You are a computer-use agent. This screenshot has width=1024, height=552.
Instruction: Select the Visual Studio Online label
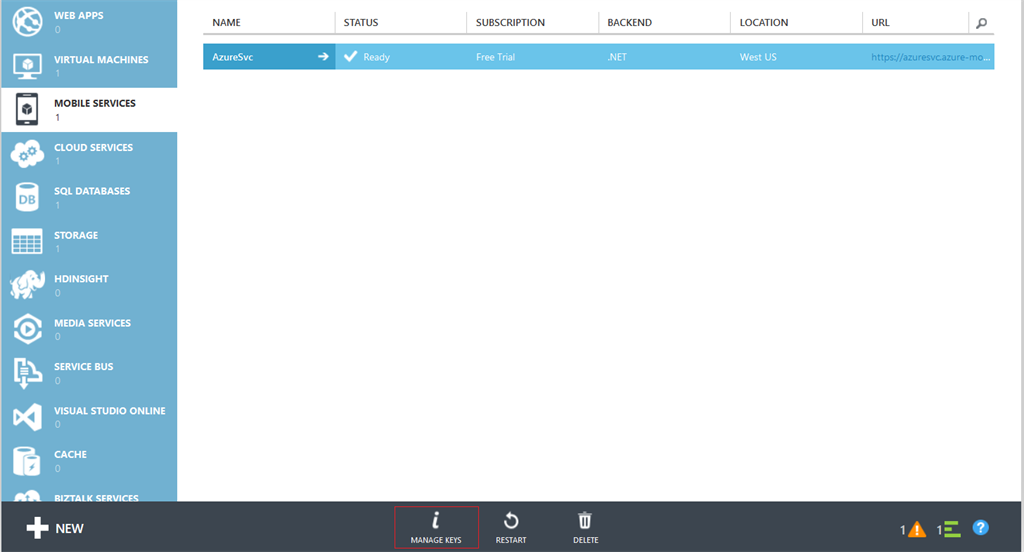coord(110,411)
